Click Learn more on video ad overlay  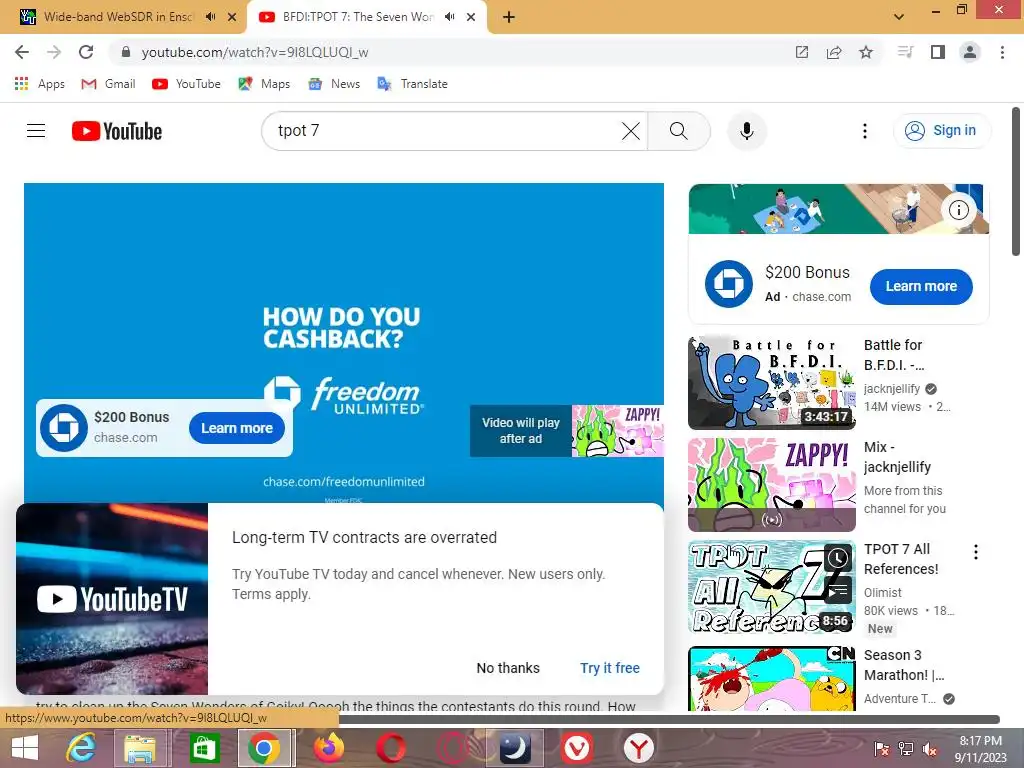tap(236, 428)
